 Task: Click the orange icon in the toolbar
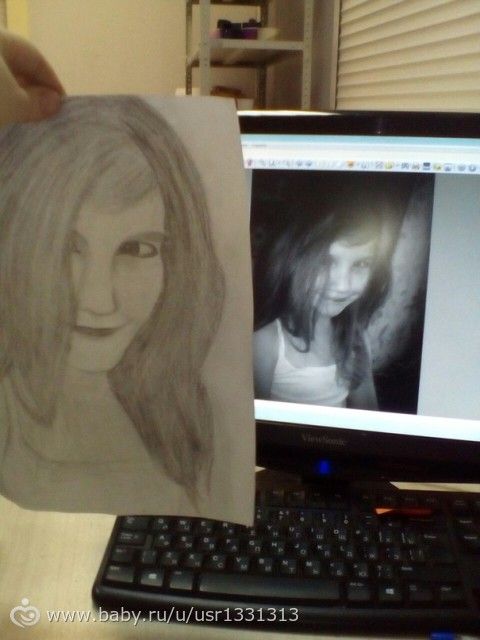351,165
